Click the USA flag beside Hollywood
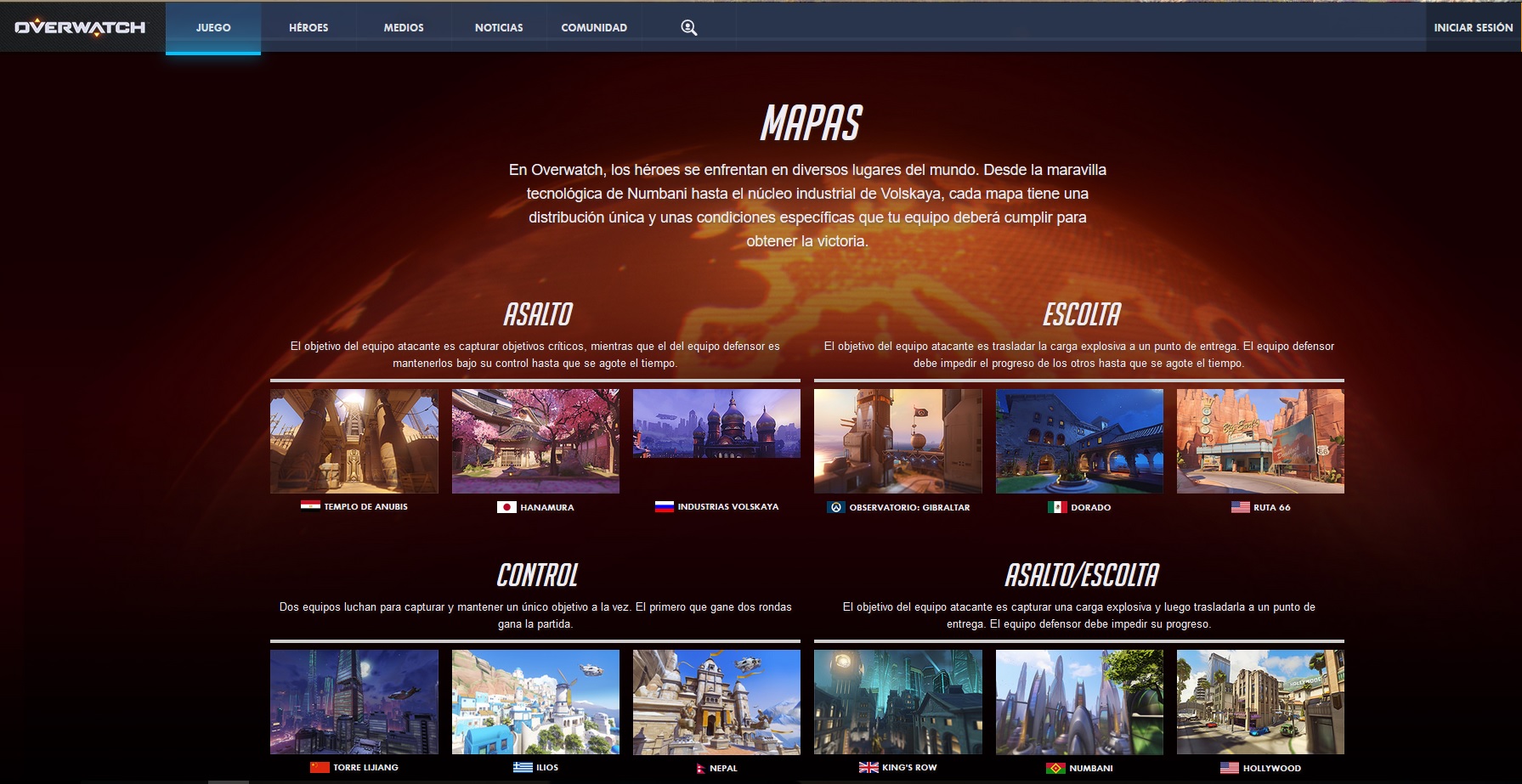 (1230, 768)
